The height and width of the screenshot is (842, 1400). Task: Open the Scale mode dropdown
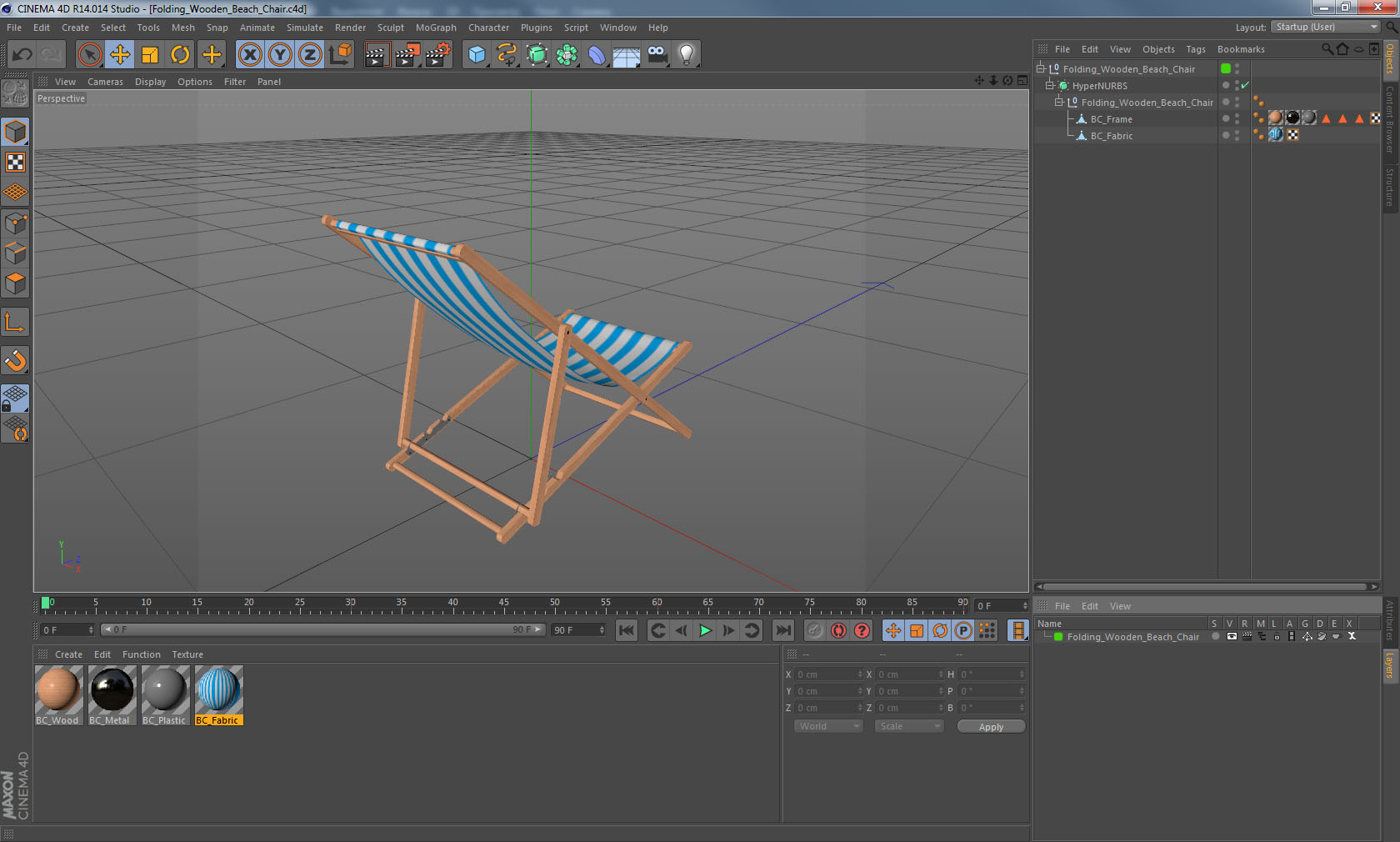pos(909,726)
